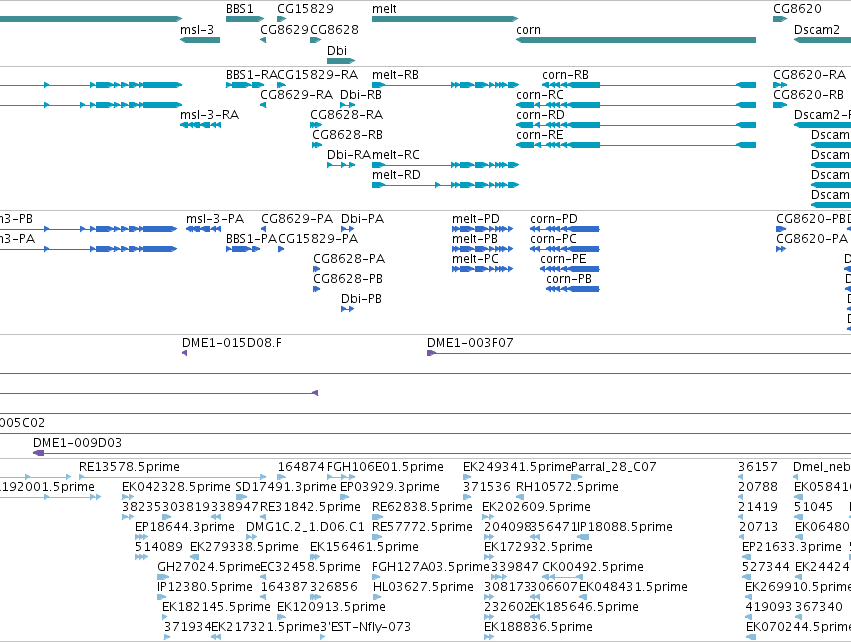
Task: Click the 3'EST-Nfly-073 EST label
Action: point(365,627)
